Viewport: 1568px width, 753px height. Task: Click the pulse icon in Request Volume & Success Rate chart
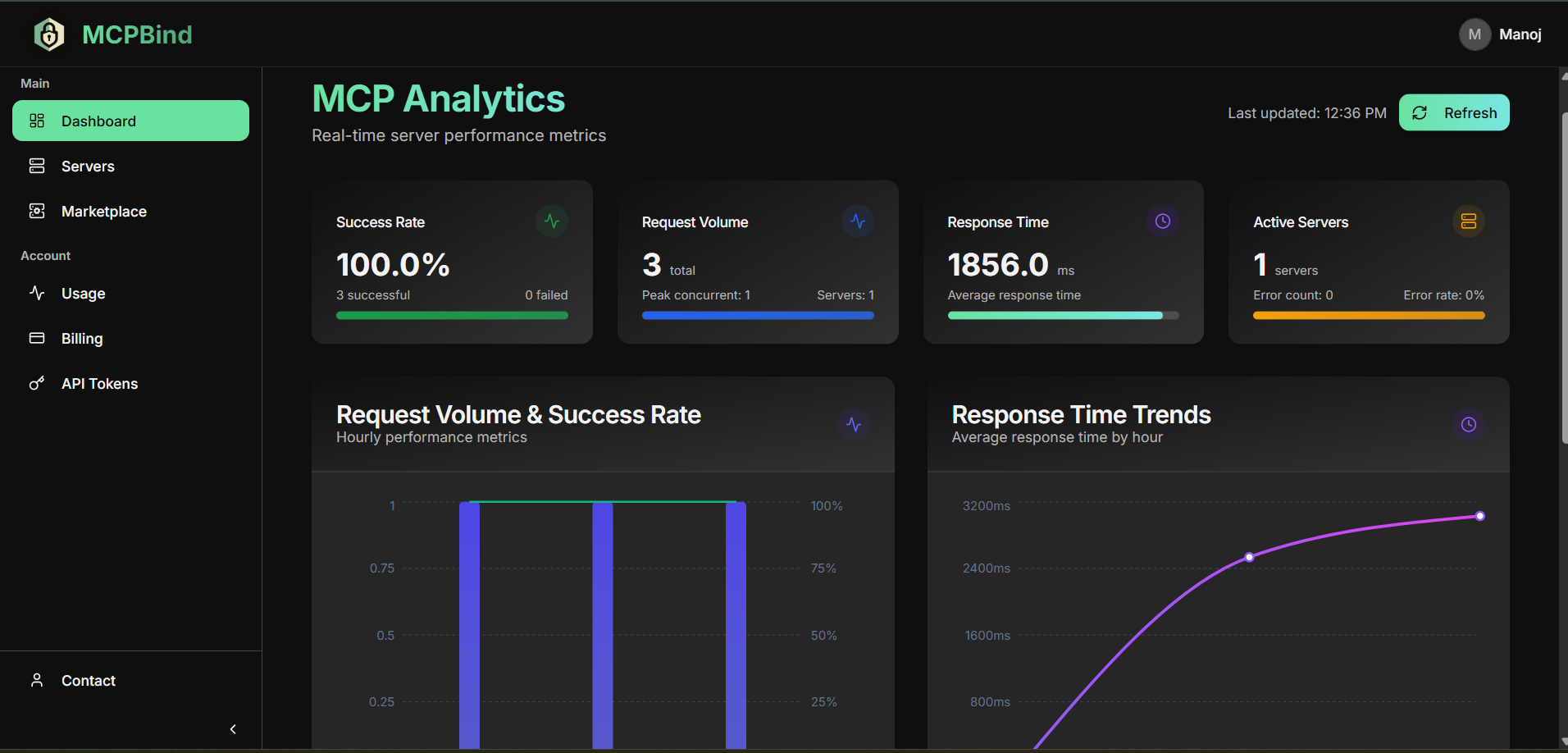[854, 424]
